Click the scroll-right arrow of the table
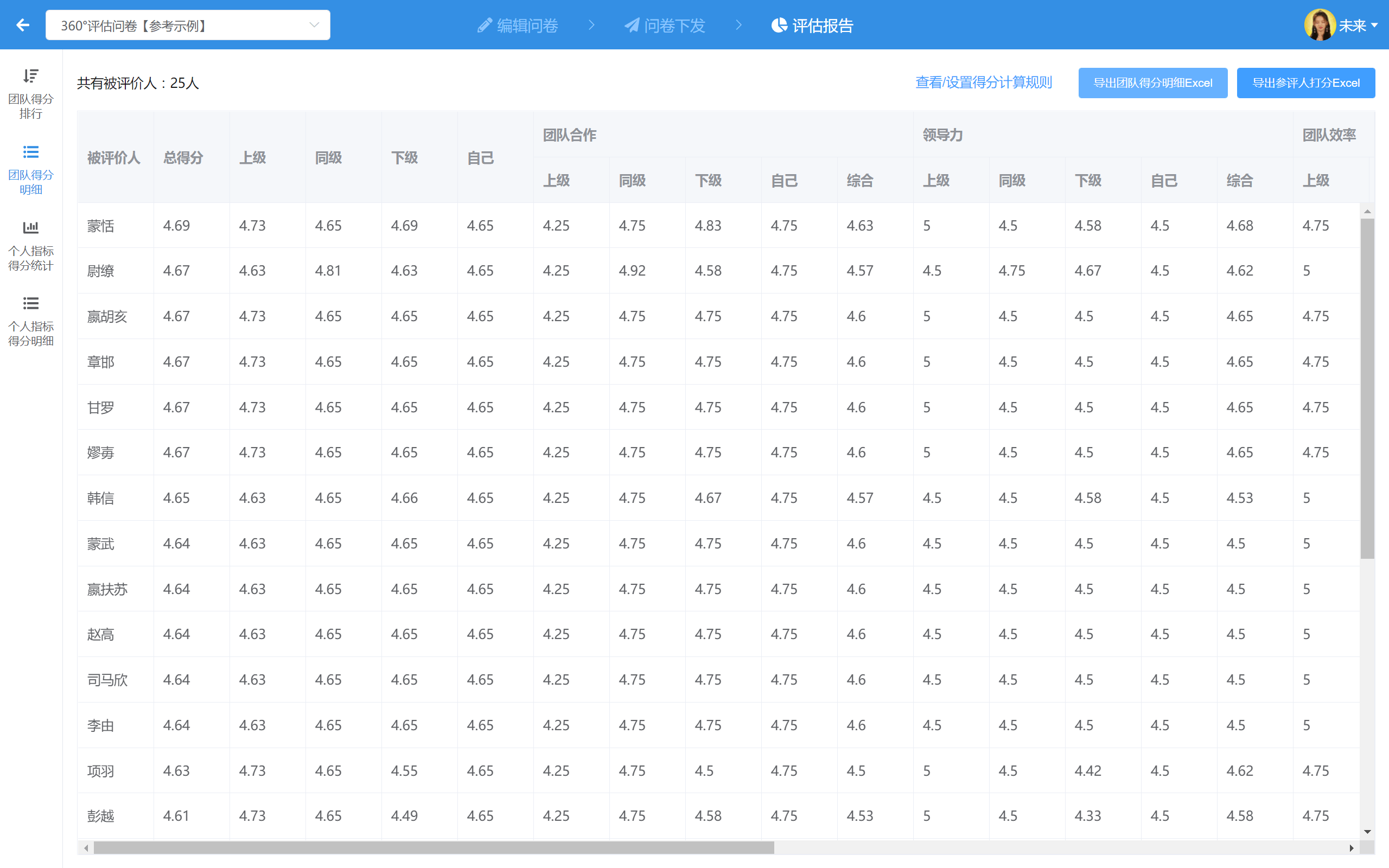Viewport: 1389px width, 868px height. pyautogui.click(x=1352, y=848)
